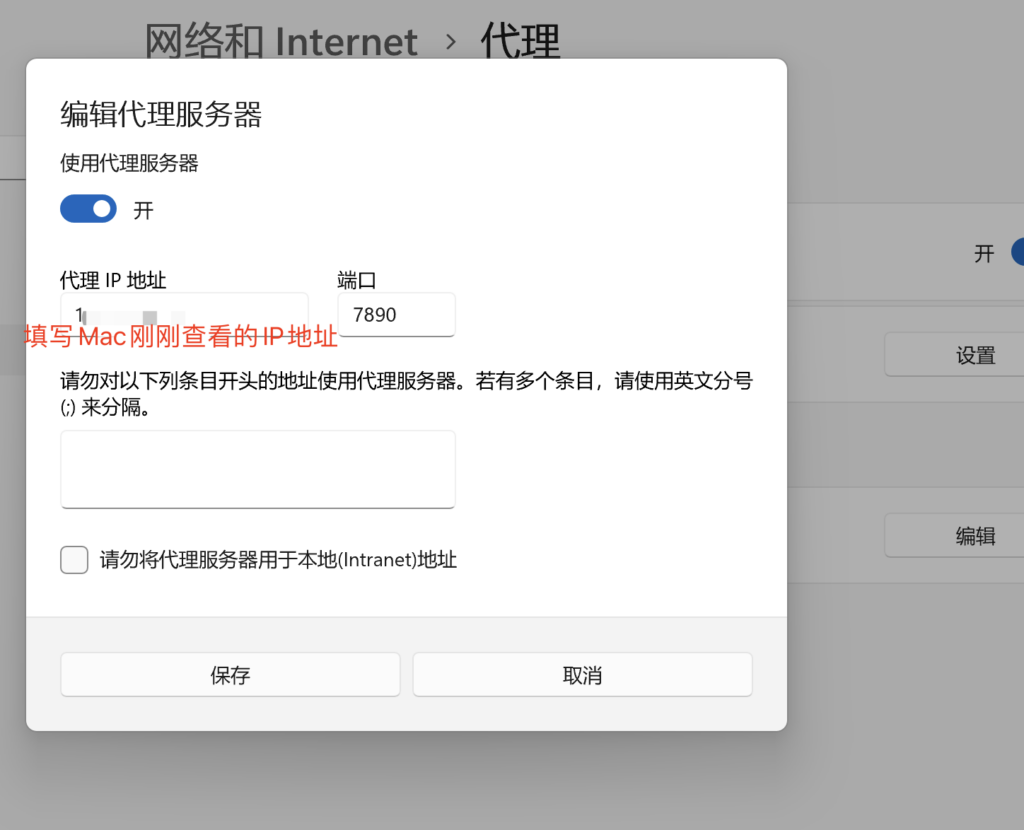The height and width of the screenshot is (830, 1024).
Task: Save the proxy settings with 保存
Action: coord(230,675)
